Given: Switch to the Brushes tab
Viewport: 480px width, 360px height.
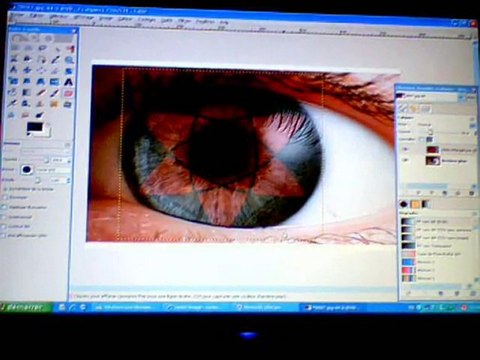Looking at the screenshot, I should point(404,204).
